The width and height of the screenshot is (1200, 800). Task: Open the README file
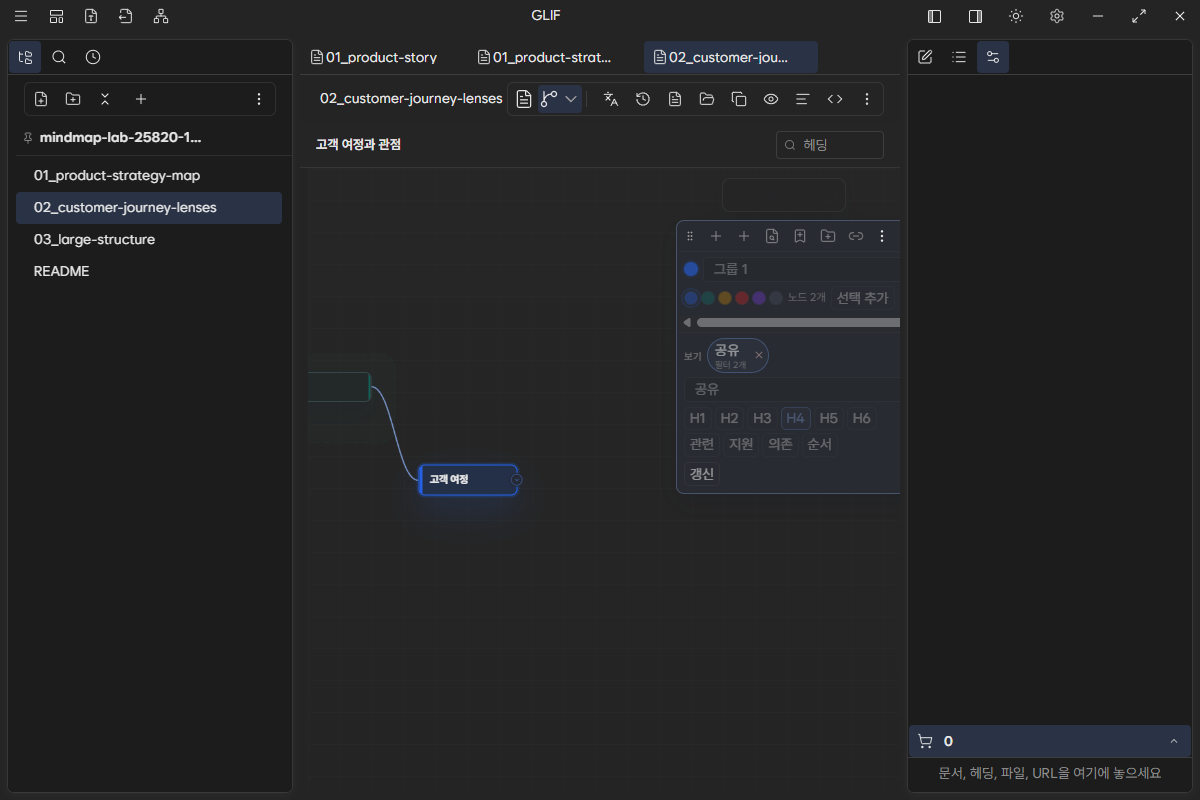pyautogui.click(x=149, y=272)
